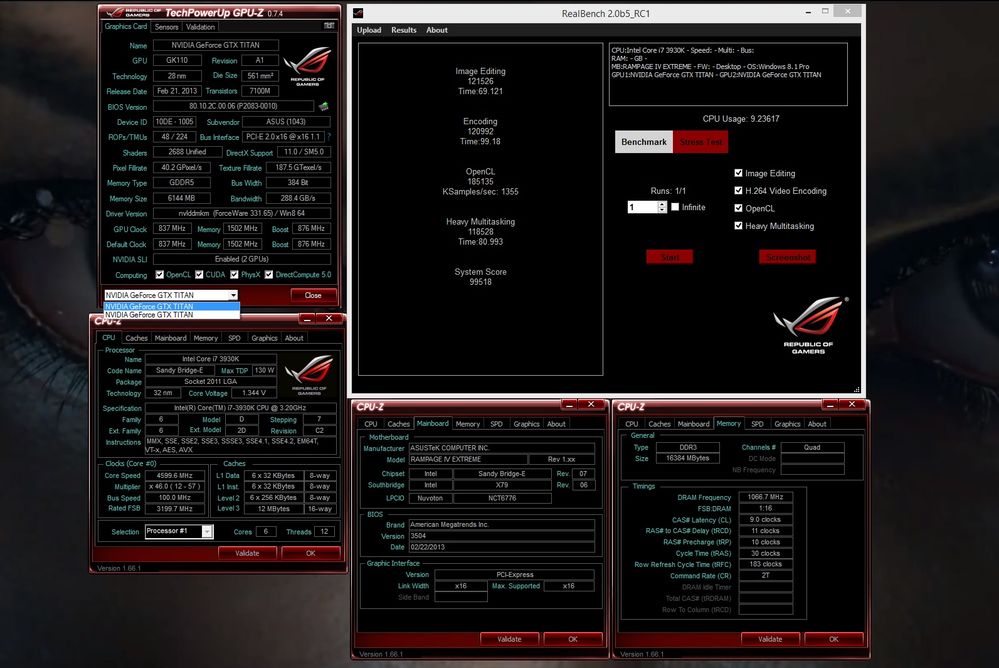Viewport: 999px width, 668px height.
Task: Click the system info text box in RealBench
Action: coord(728,74)
